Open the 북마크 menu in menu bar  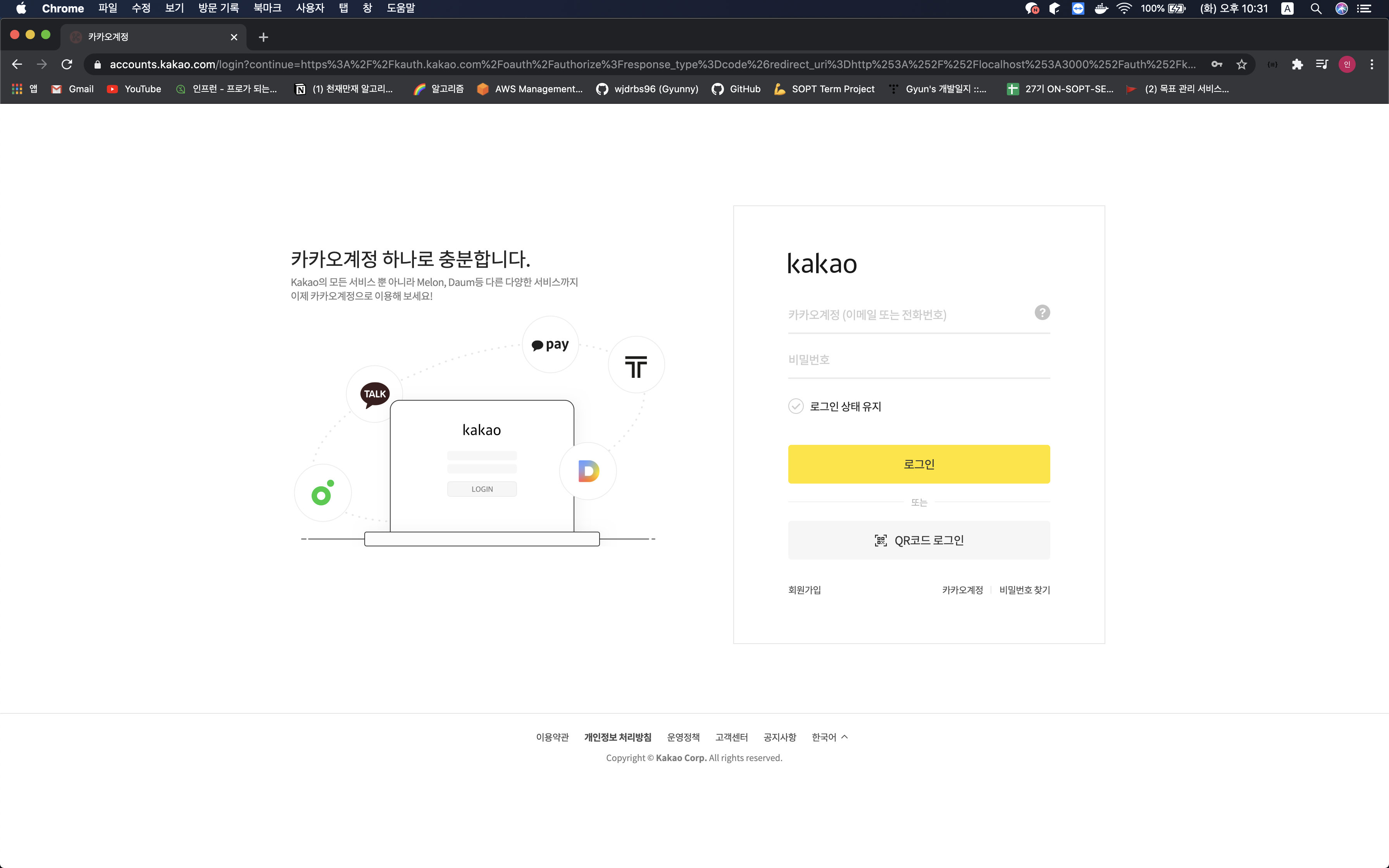267,9
